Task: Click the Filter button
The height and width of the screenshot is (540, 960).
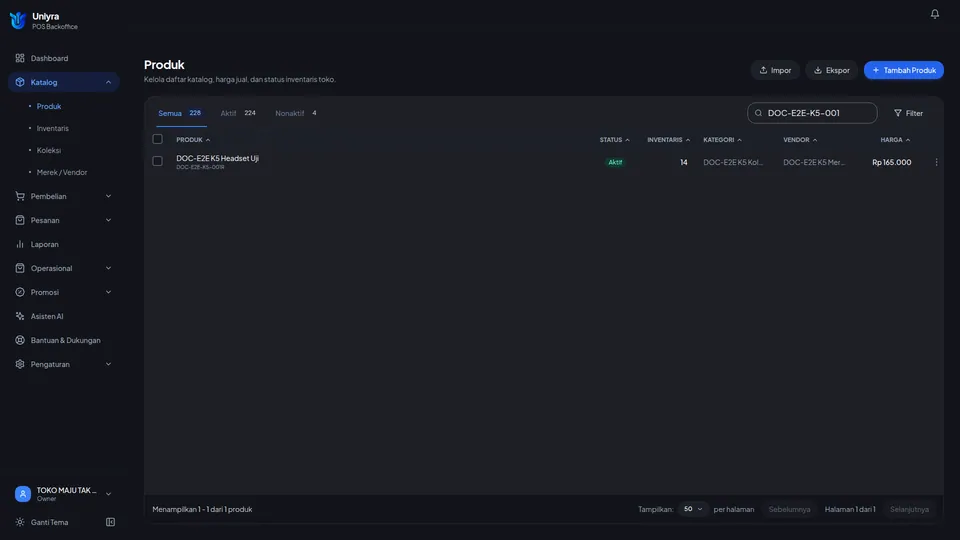Action: 909,113
